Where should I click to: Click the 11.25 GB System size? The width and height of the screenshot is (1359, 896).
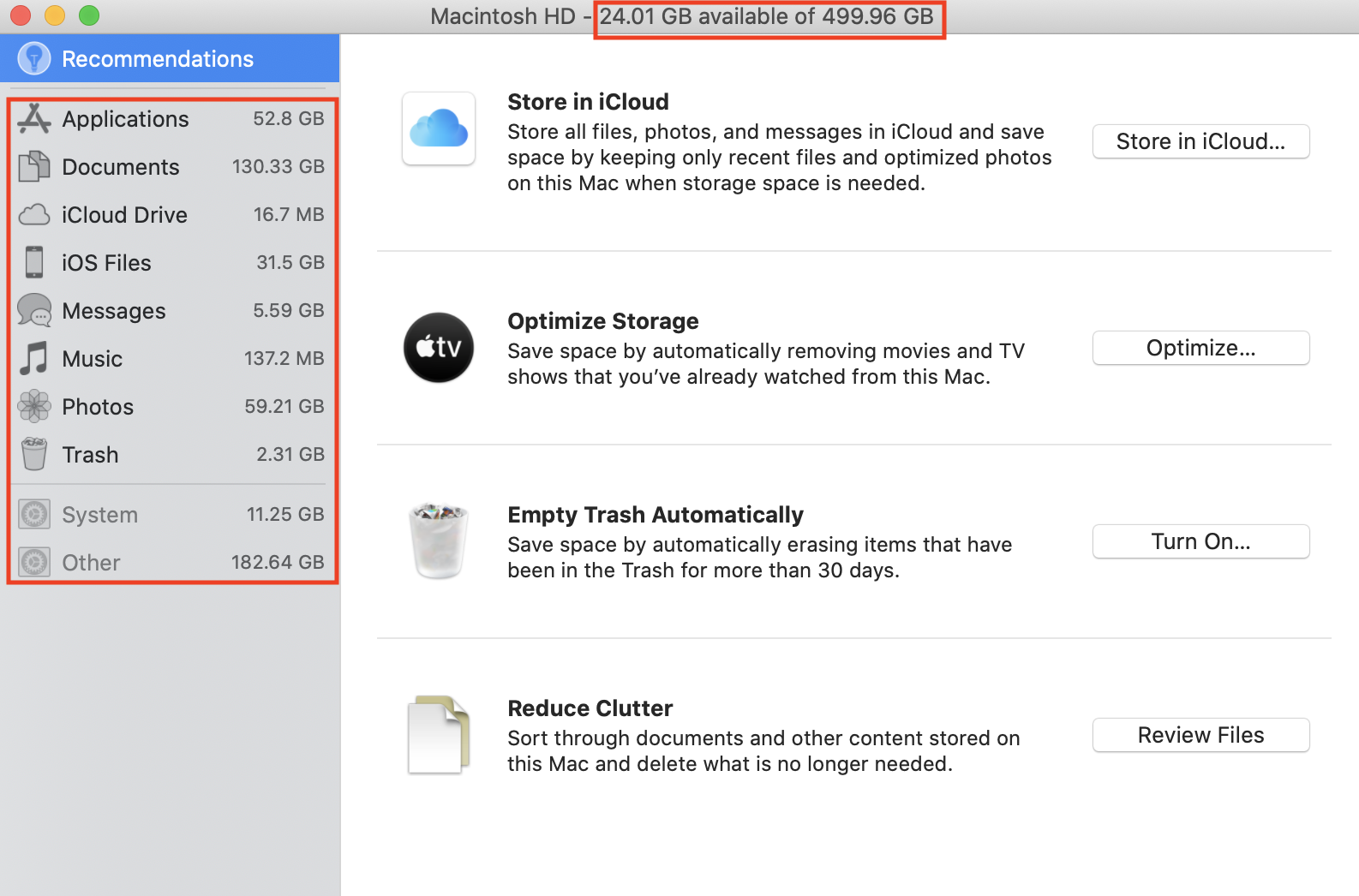click(x=285, y=514)
